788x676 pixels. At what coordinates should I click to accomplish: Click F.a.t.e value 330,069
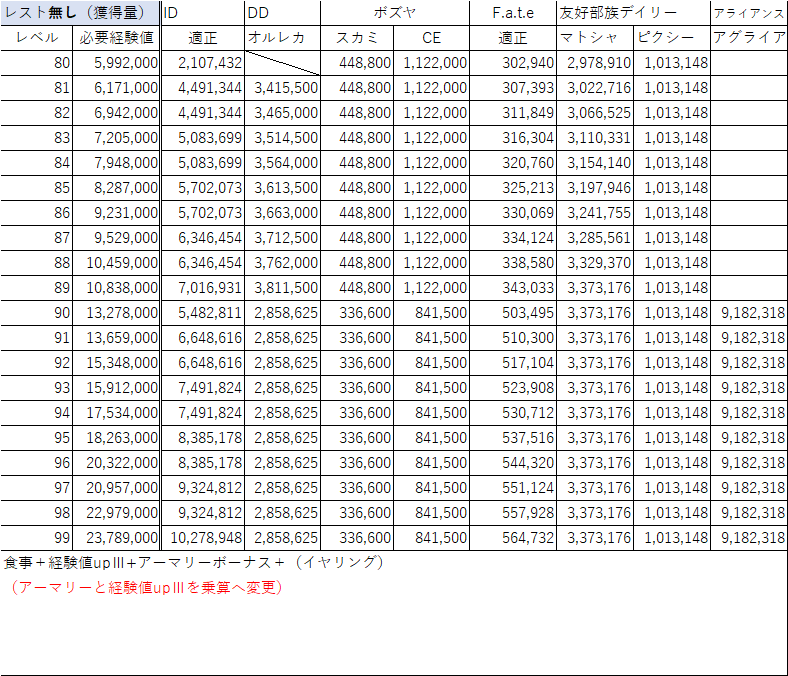[513, 213]
